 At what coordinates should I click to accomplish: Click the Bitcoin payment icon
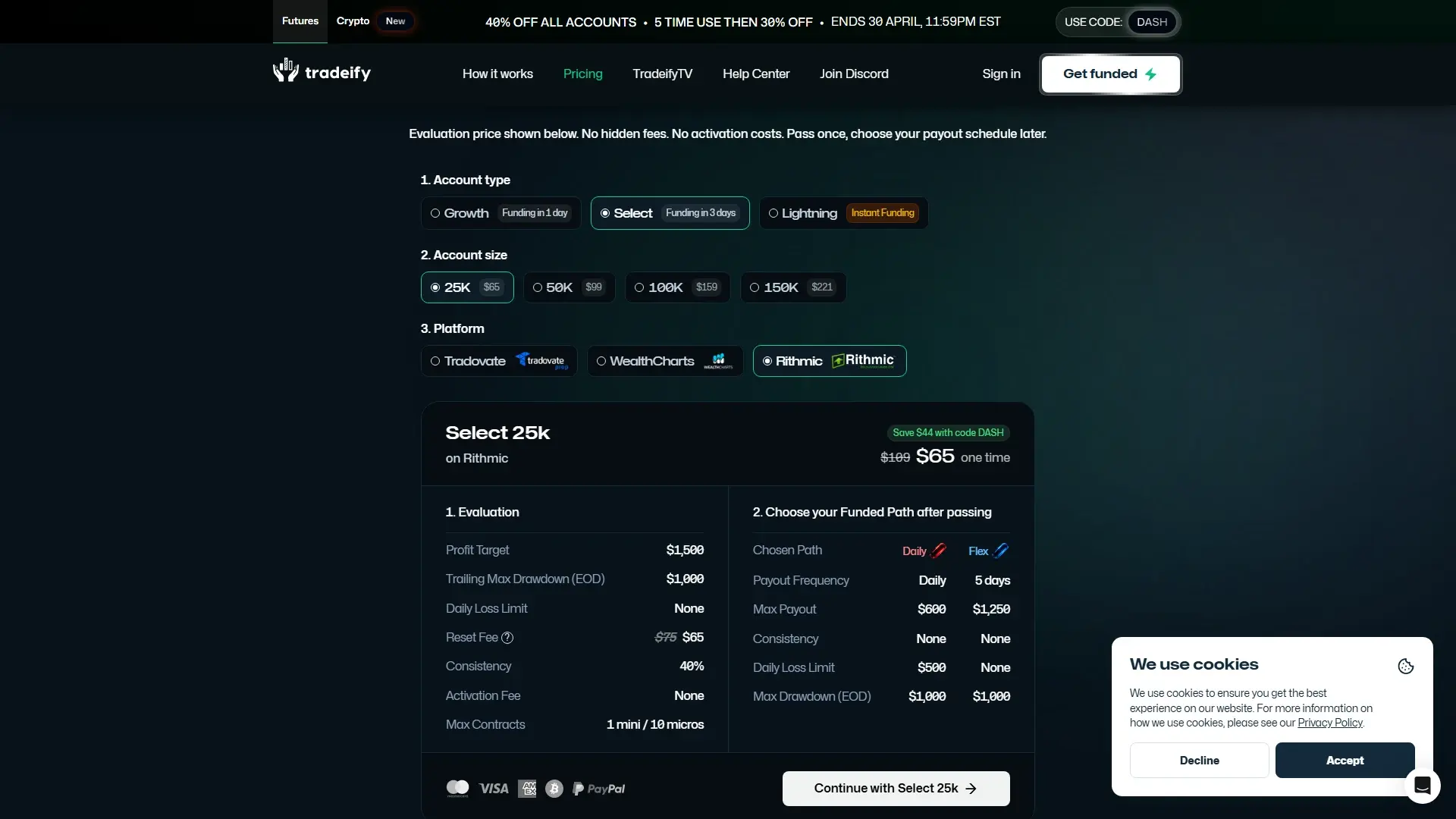point(554,789)
